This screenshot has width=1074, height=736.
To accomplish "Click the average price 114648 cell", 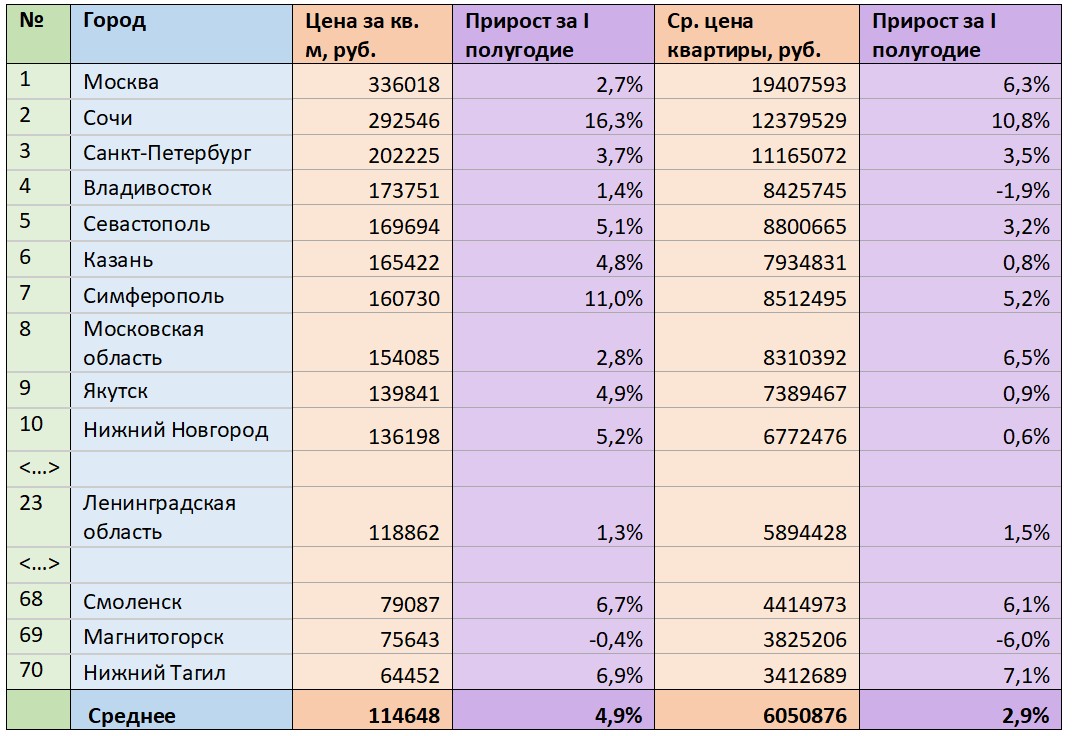I will [373, 710].
